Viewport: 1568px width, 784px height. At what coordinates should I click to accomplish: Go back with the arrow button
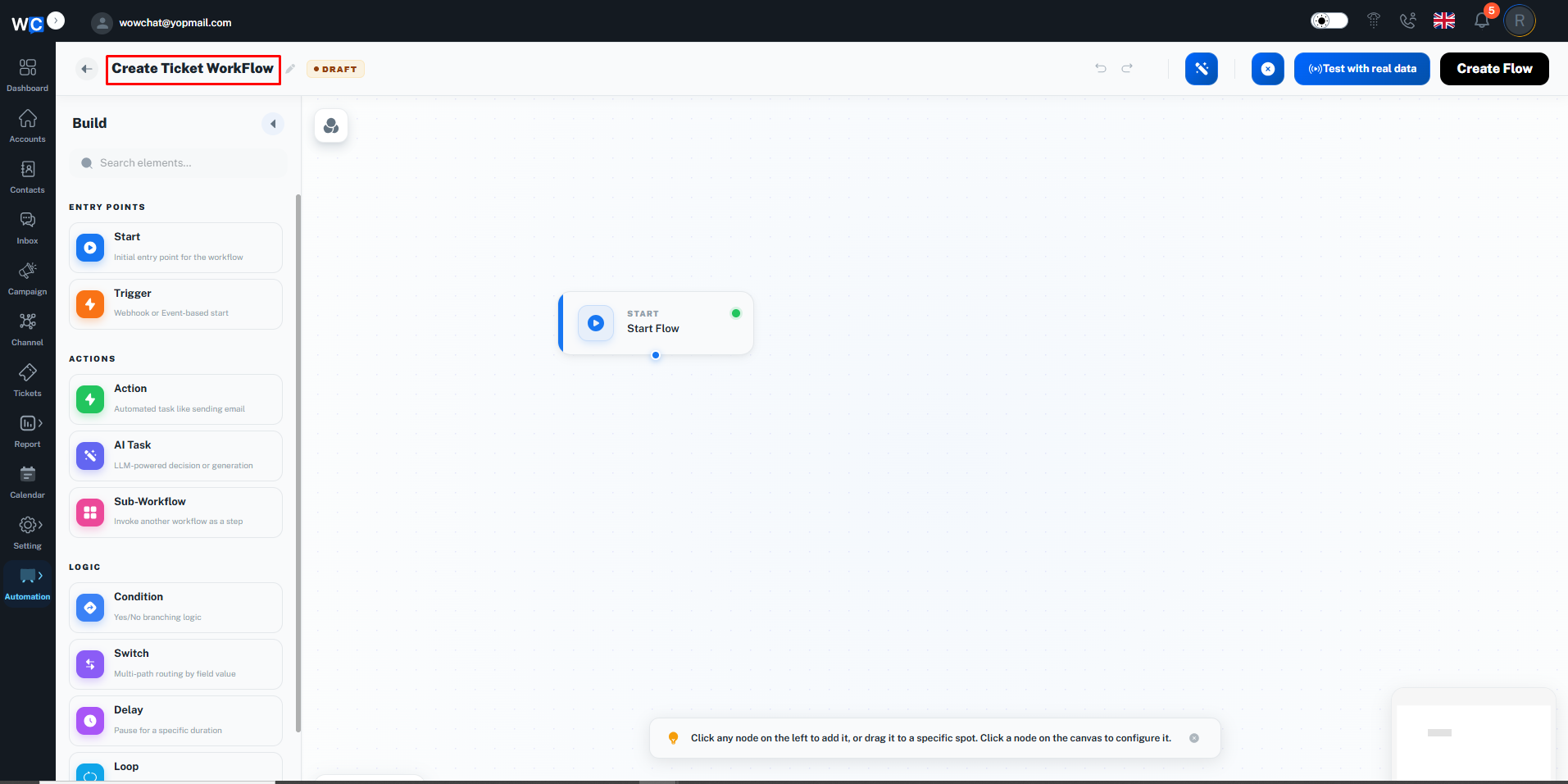pos(86,69)
